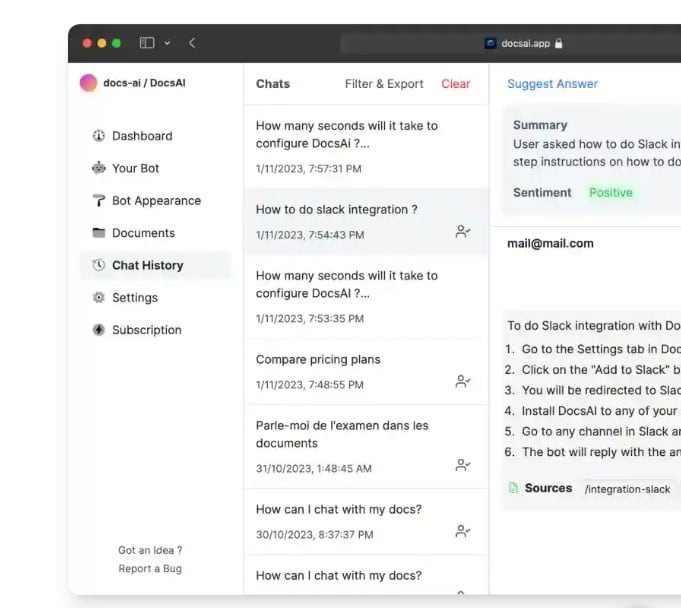The image size is (681, 608).
Task: Go back with the browser back arrow
Action: click(192, 43)
